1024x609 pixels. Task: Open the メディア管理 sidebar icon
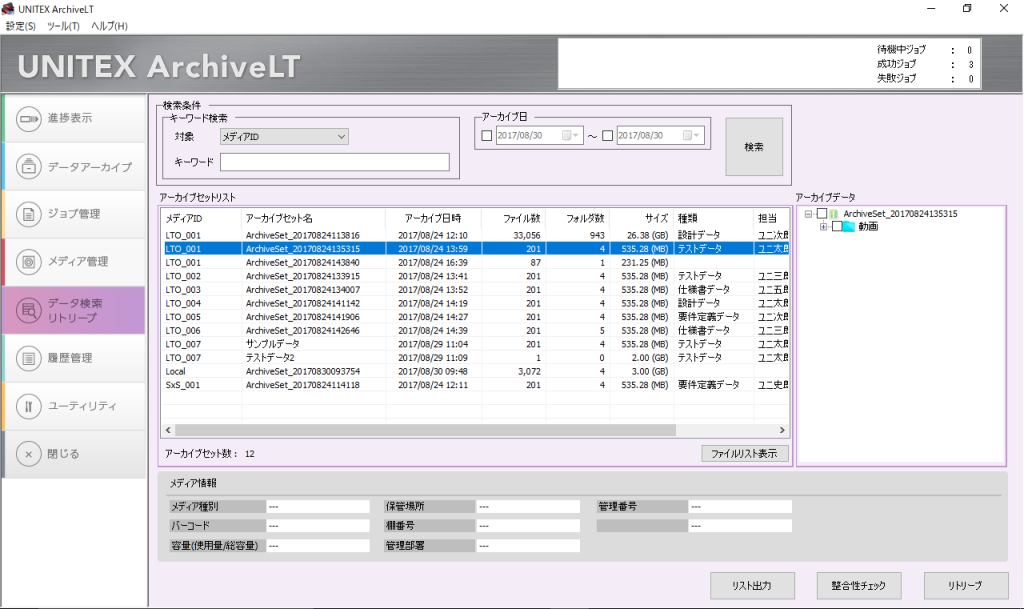click(29, 262)
